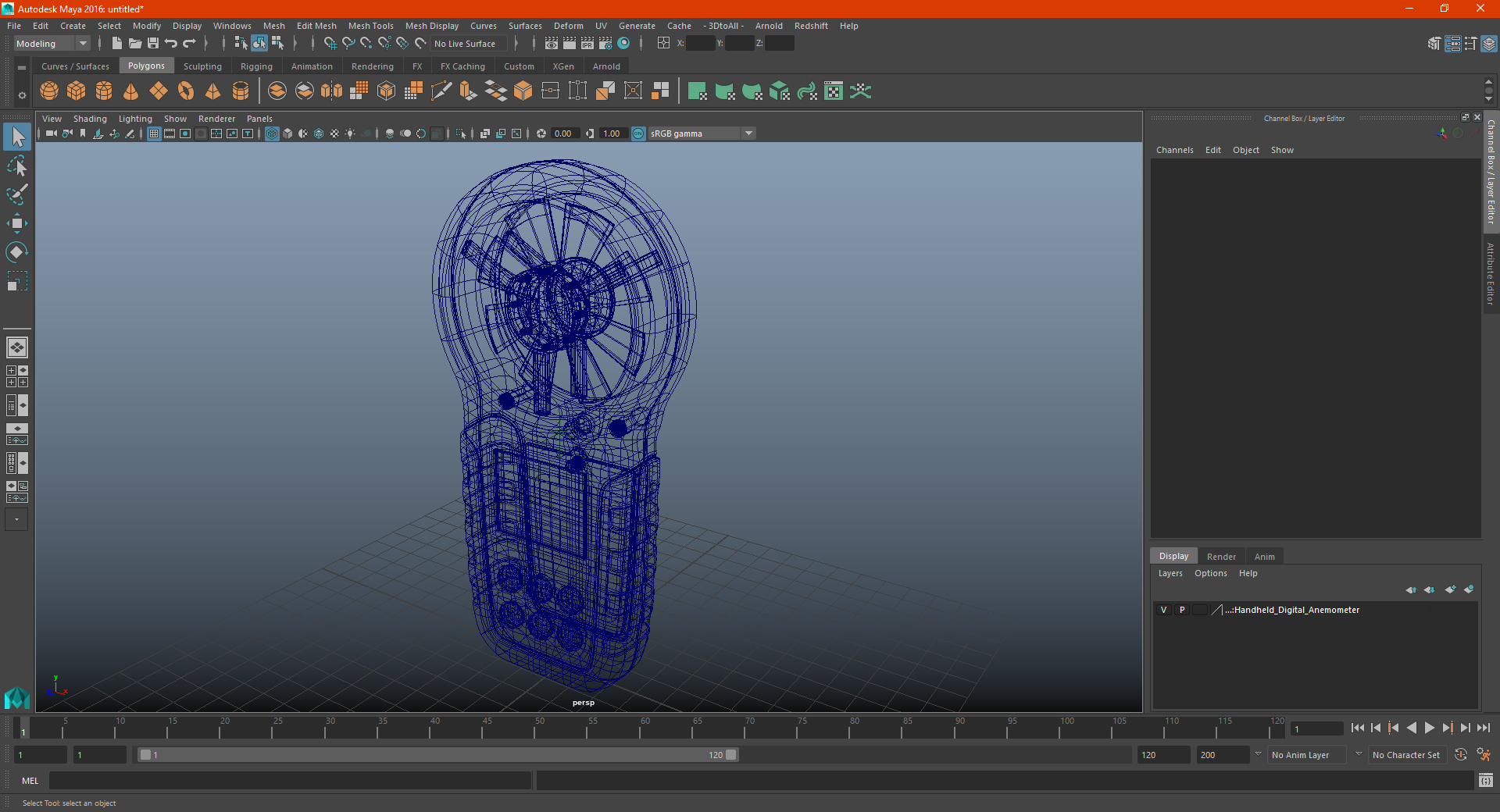Screen dimensions: 1500x812
Task: Activate the Paint selection tool
Action: click(17, 194)
